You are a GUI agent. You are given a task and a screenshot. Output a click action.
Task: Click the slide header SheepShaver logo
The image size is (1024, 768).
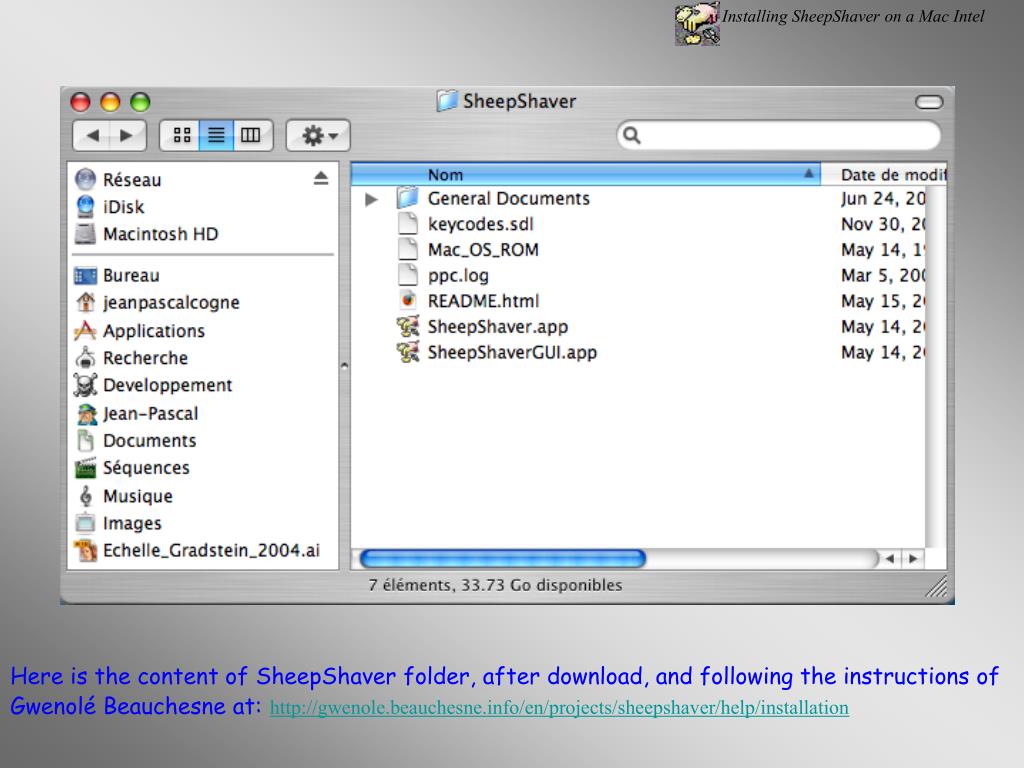[x=697, y=24]
